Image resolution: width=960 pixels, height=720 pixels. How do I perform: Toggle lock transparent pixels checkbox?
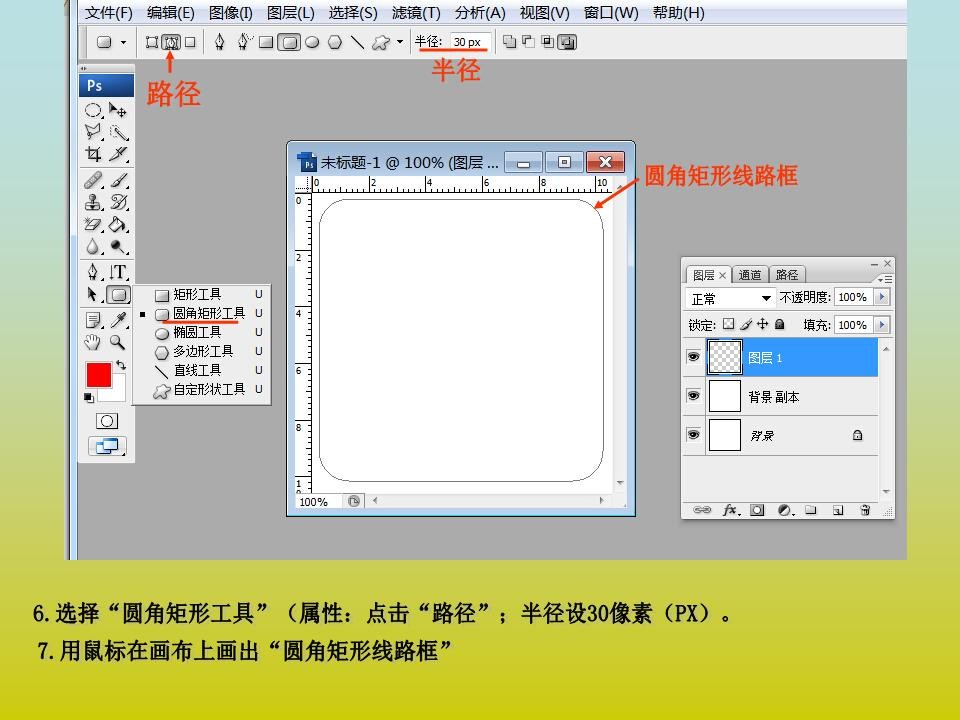[x=729, y=324]
